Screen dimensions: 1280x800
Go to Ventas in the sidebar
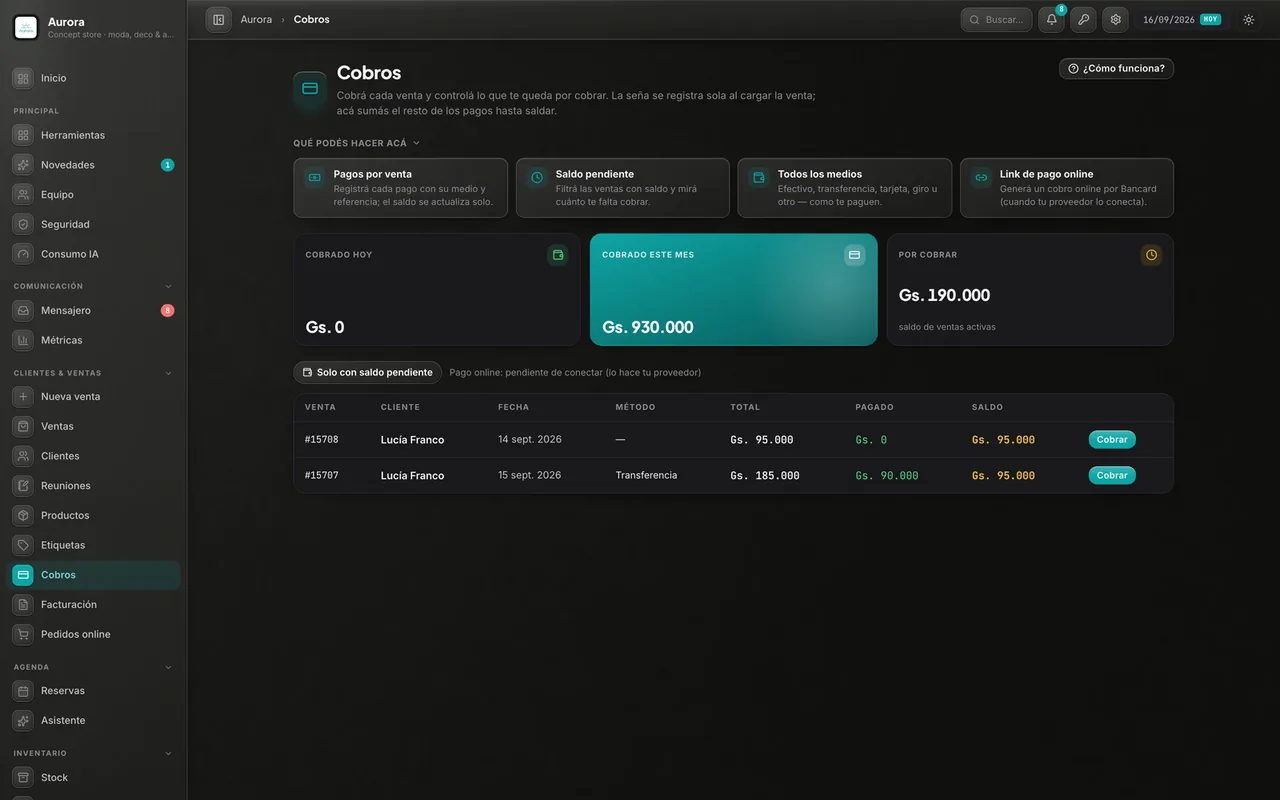tap(95, 427)
